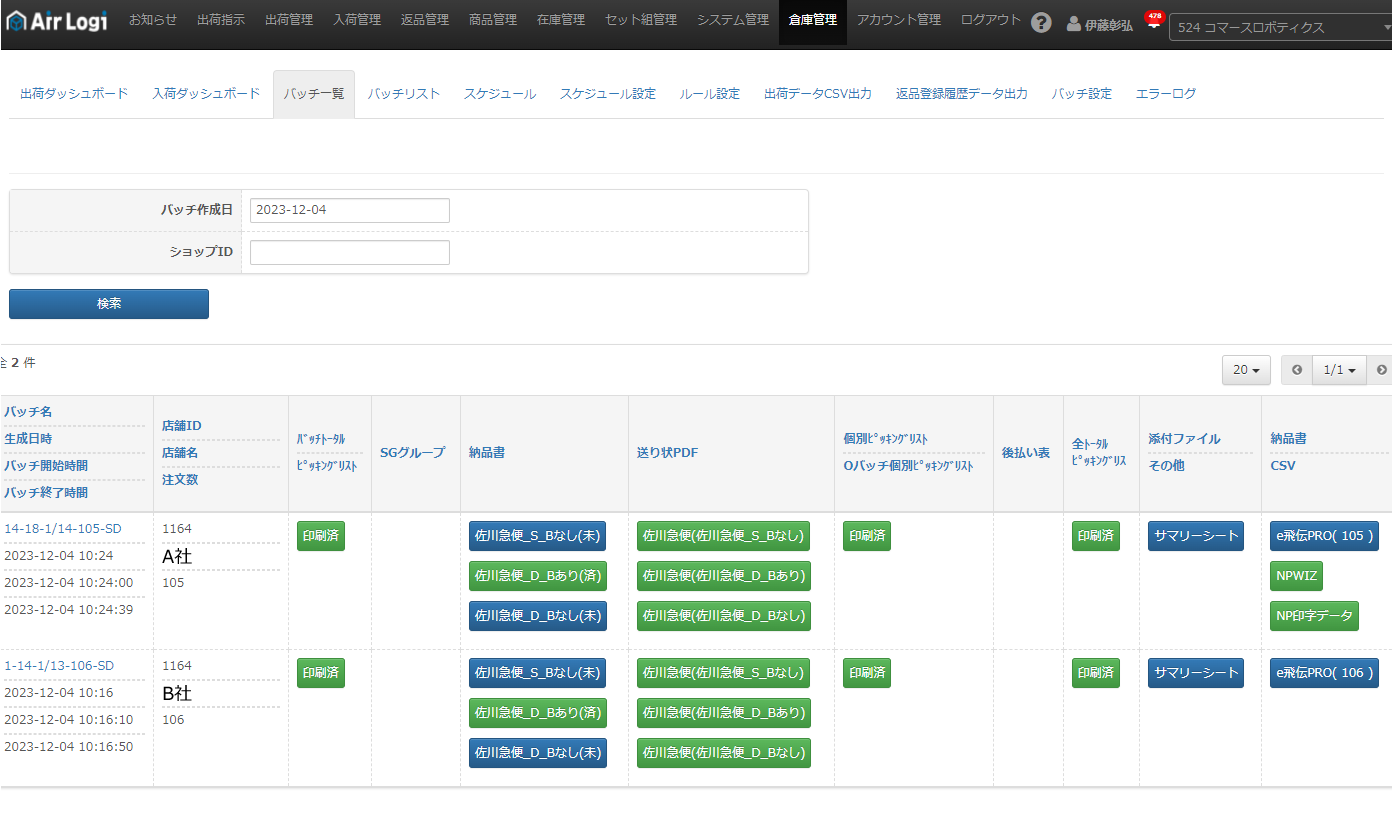
Task: Go to previous page arrow in pagination
Action: point(1296,370)
